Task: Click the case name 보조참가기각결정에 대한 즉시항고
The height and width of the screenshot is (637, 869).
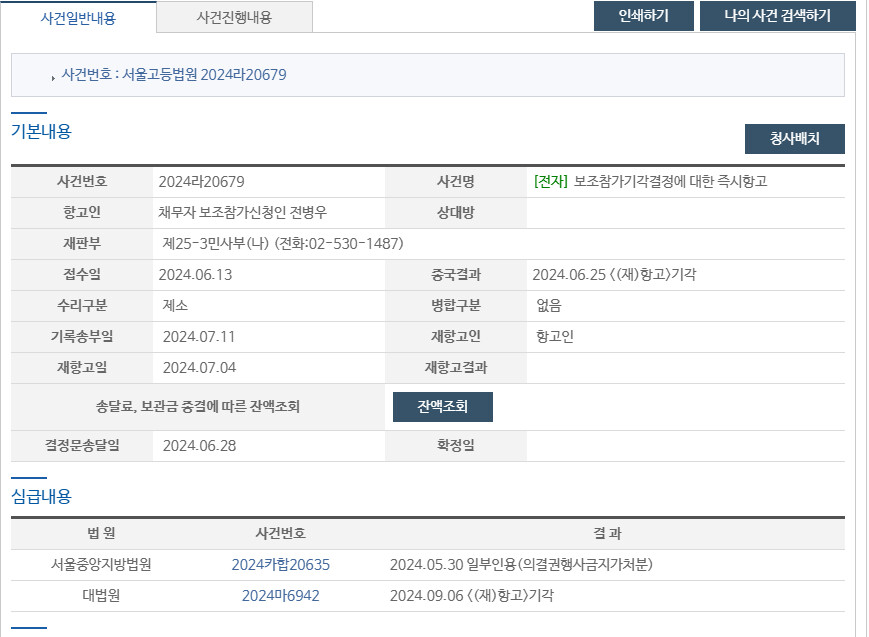Action: [x=670, y=181]
